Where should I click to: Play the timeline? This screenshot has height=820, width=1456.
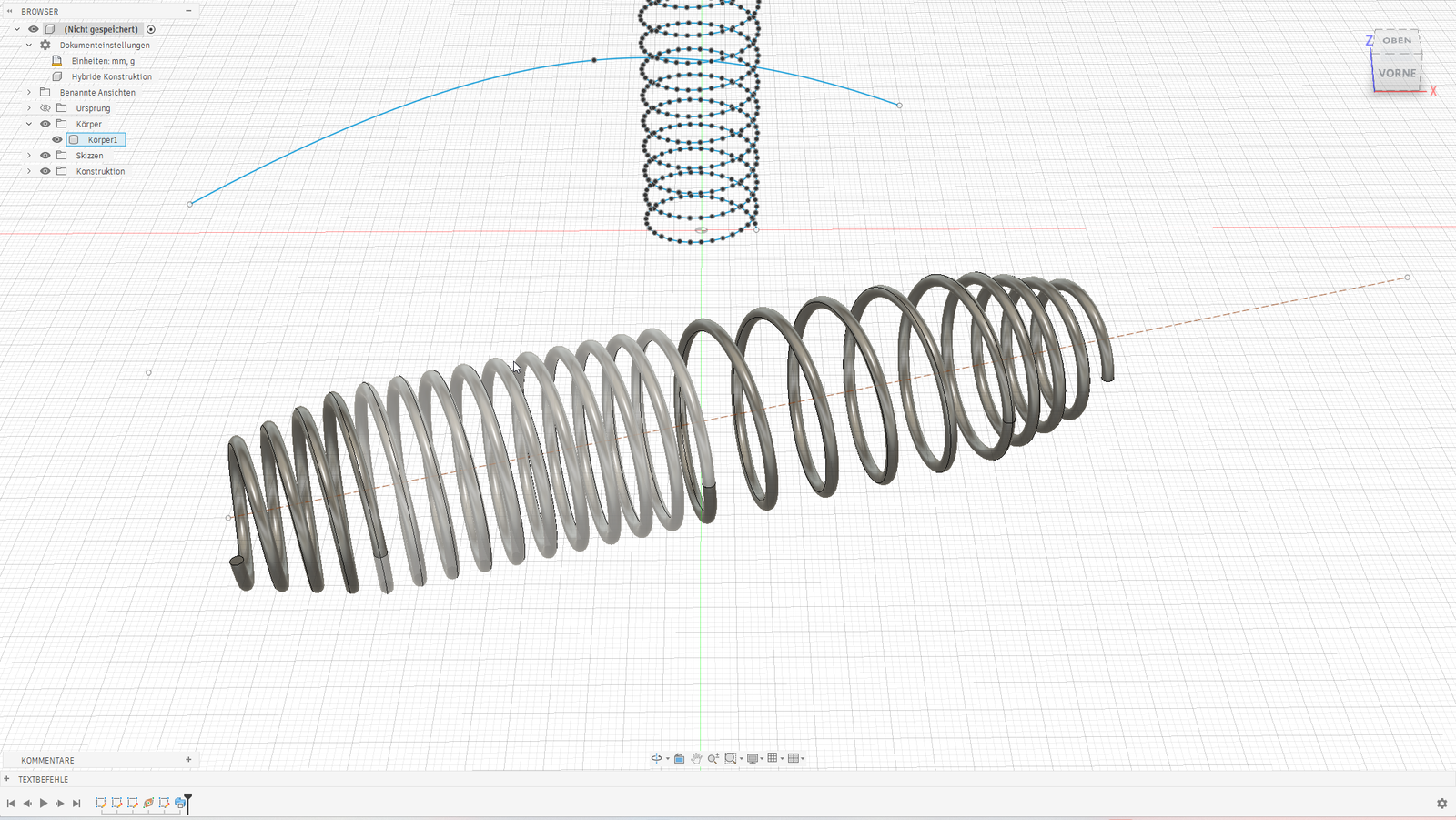click(x=44, y=803)
